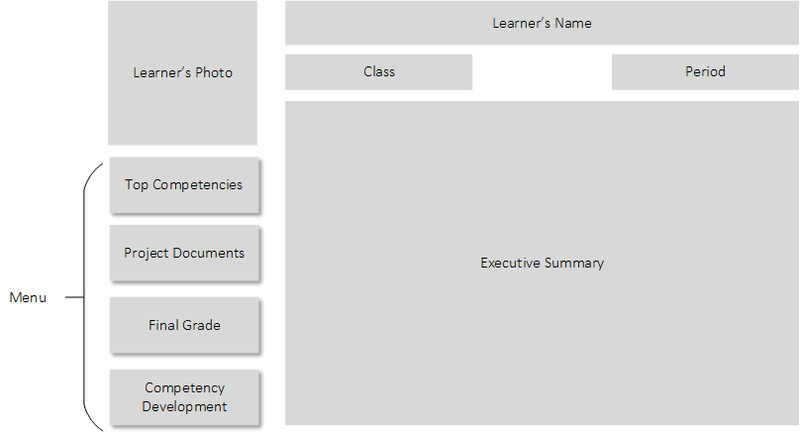This screenshot has width=800, height=434.
Task: Click the word Period
Action: [705, 72]
